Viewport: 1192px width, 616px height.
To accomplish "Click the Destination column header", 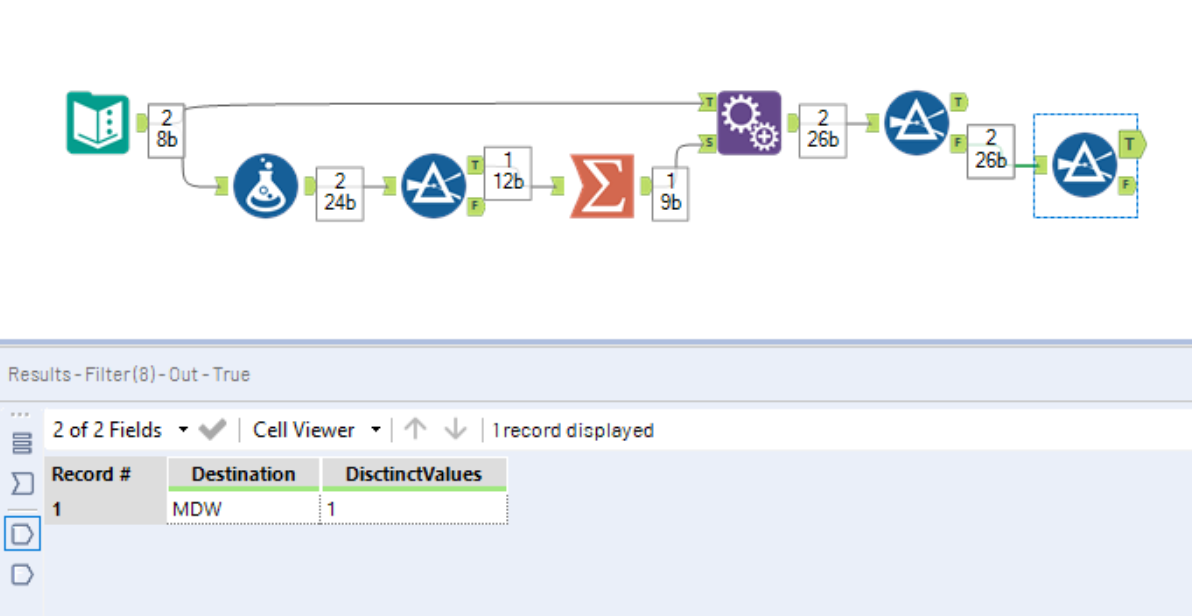I will click(x=243, y=474).
